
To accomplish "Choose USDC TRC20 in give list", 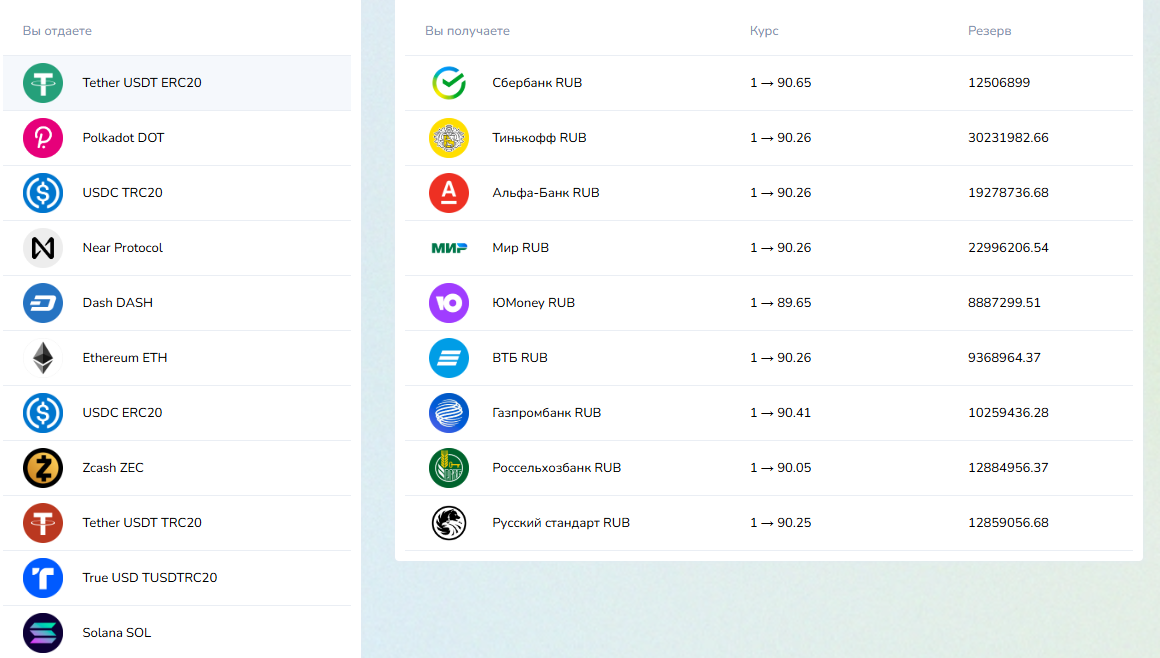I will click(177, 192).
